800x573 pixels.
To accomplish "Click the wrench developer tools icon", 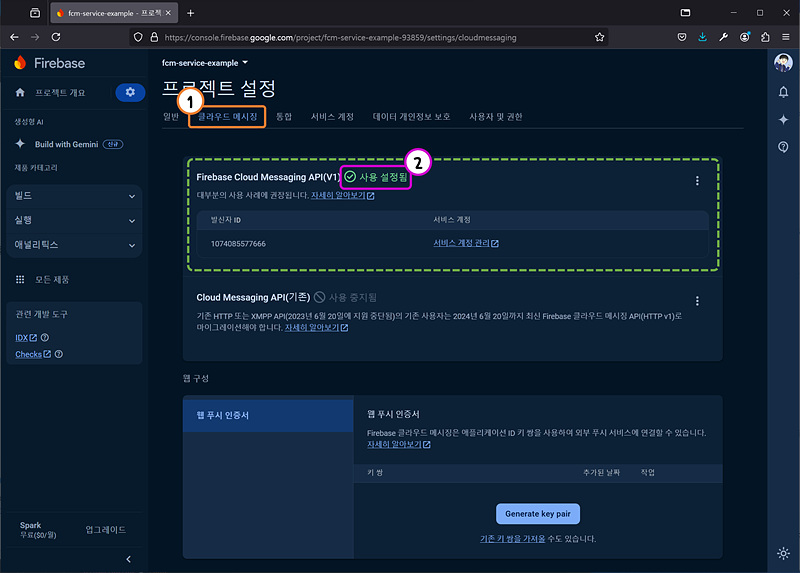I will tap(723, 37).
